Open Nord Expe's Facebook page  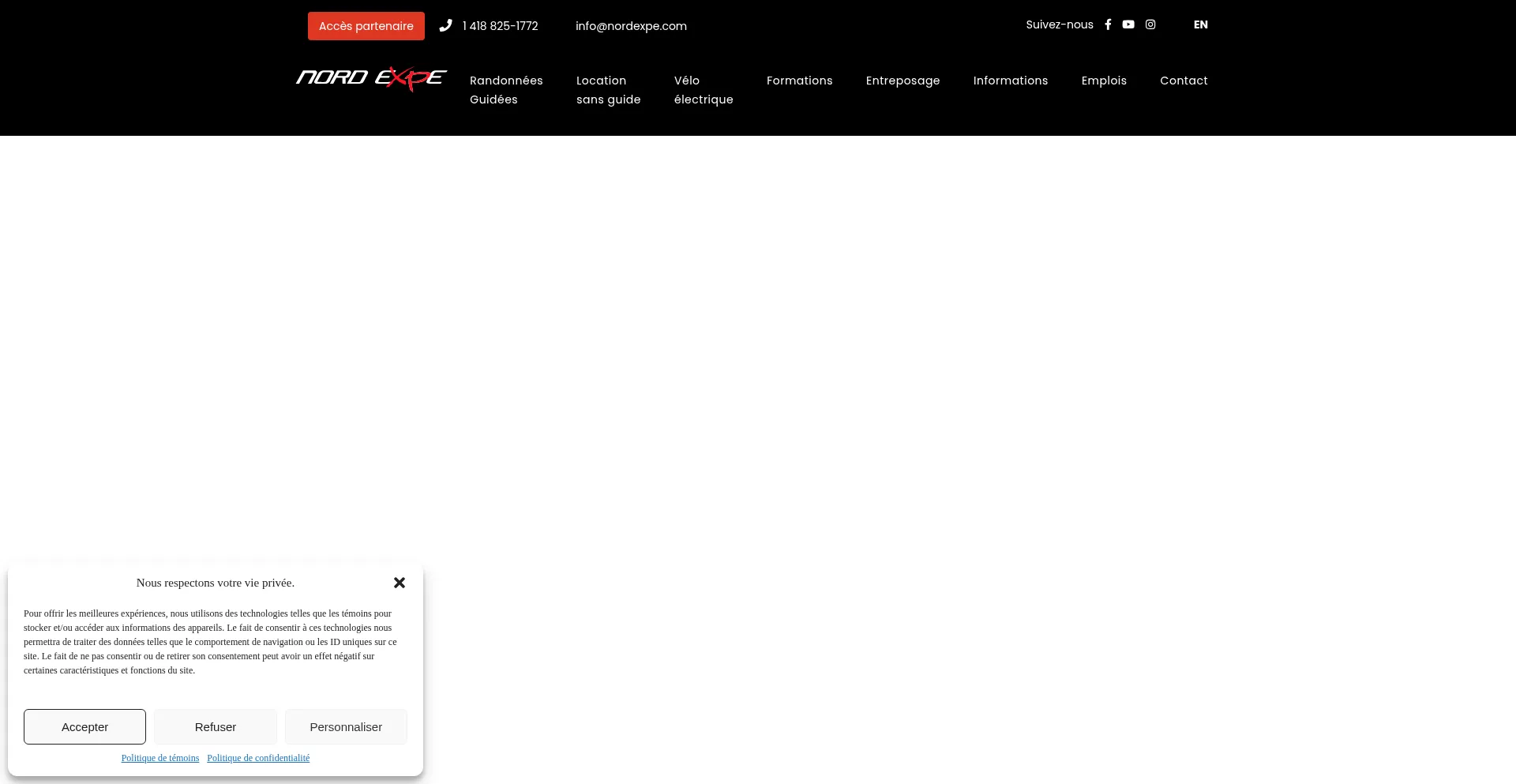pos(1108,24)
